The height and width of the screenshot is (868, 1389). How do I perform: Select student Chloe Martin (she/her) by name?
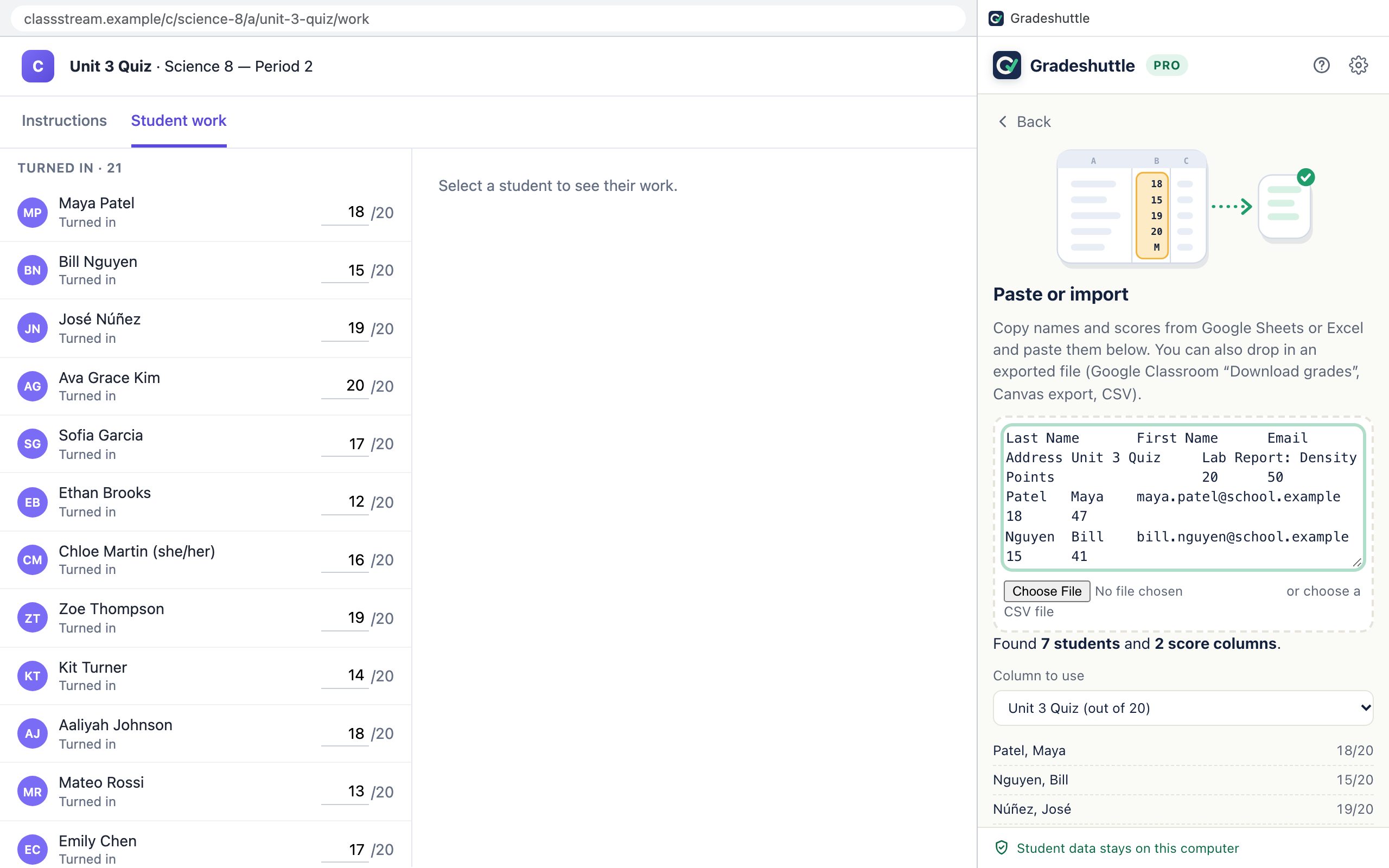tap(137, 551)
